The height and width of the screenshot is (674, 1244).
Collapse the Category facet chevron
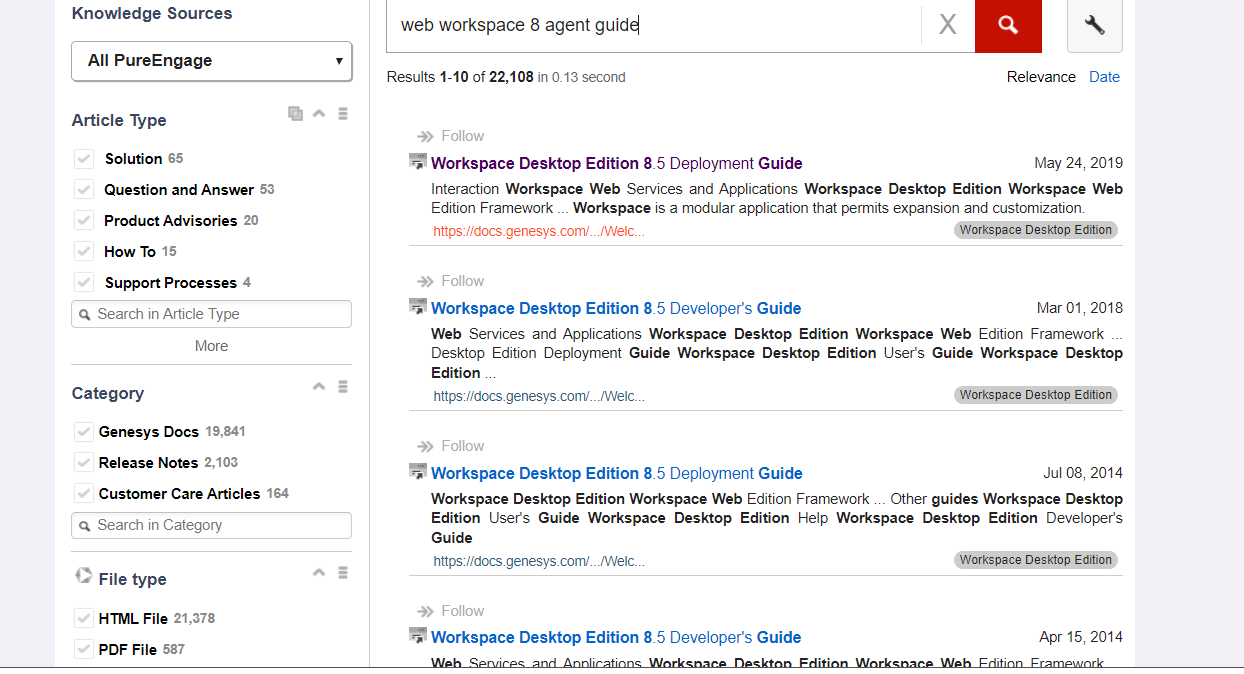click(319, 387)
